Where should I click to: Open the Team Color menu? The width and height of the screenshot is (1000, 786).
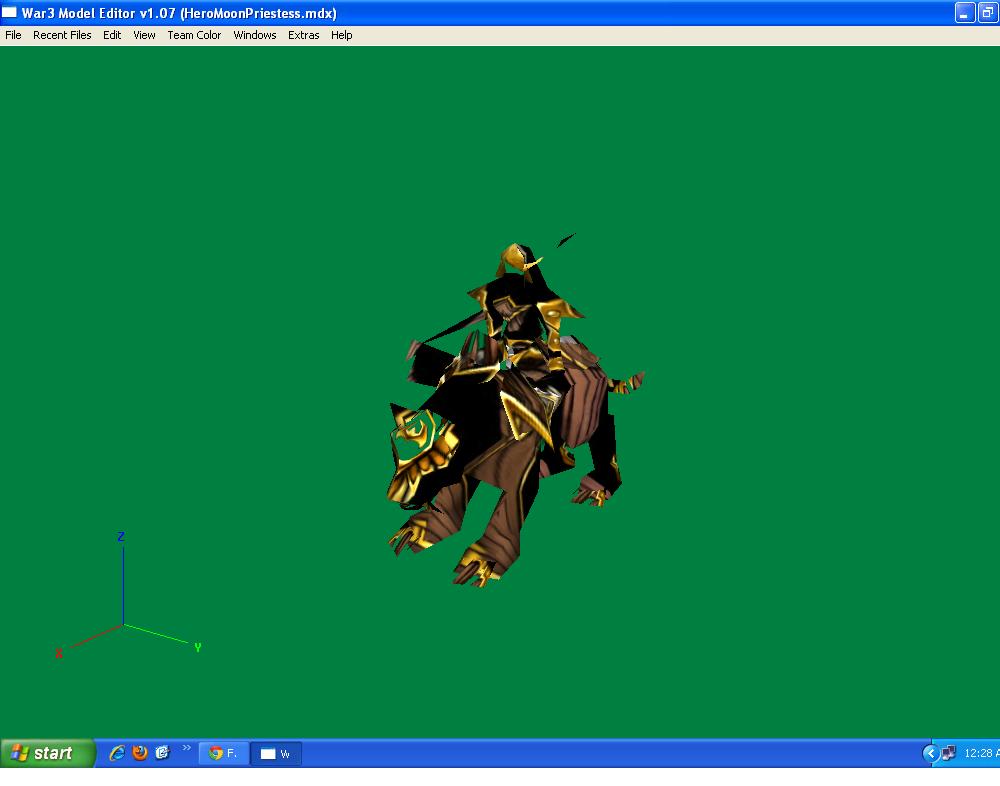tap(194, 35)
